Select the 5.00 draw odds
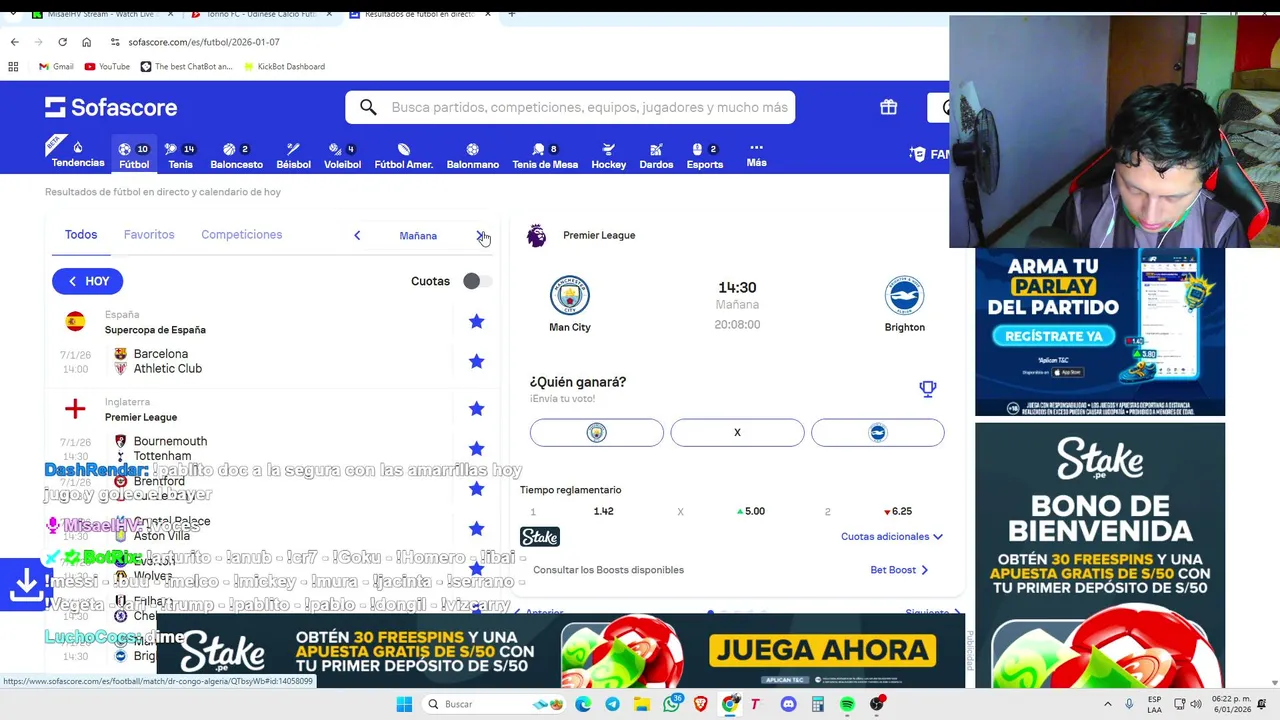Image resolution: width=1280 pixels, height=720 pixels. click(750, 511)
